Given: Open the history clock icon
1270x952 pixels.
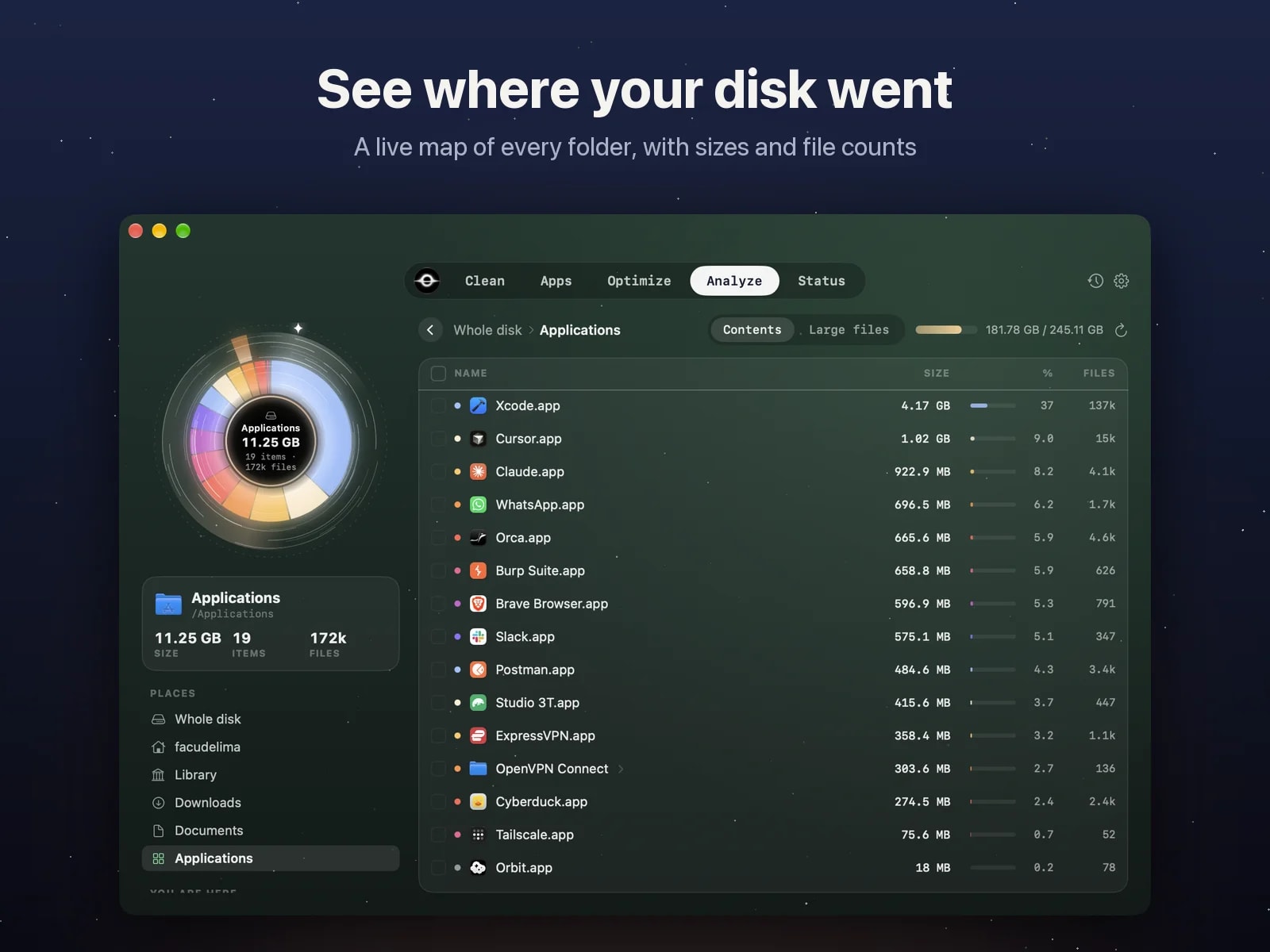Looking at the screenshot, I should point(1095,281).
